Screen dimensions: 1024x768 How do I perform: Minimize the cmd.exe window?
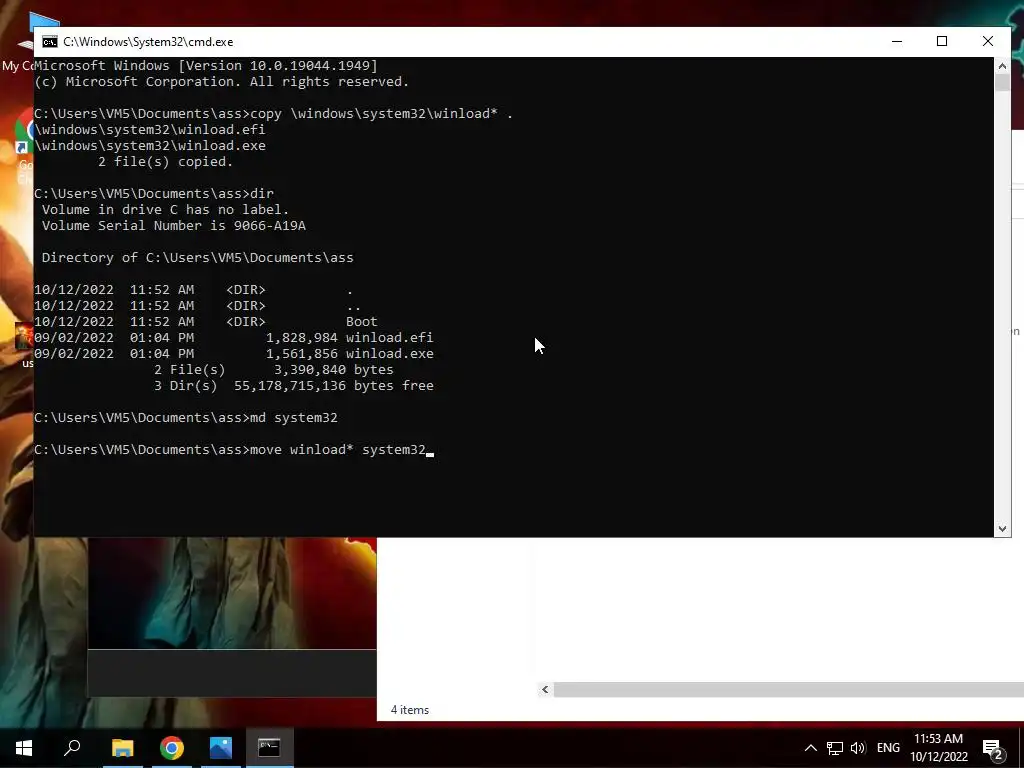pyautogui.click(x=897, y=41)
